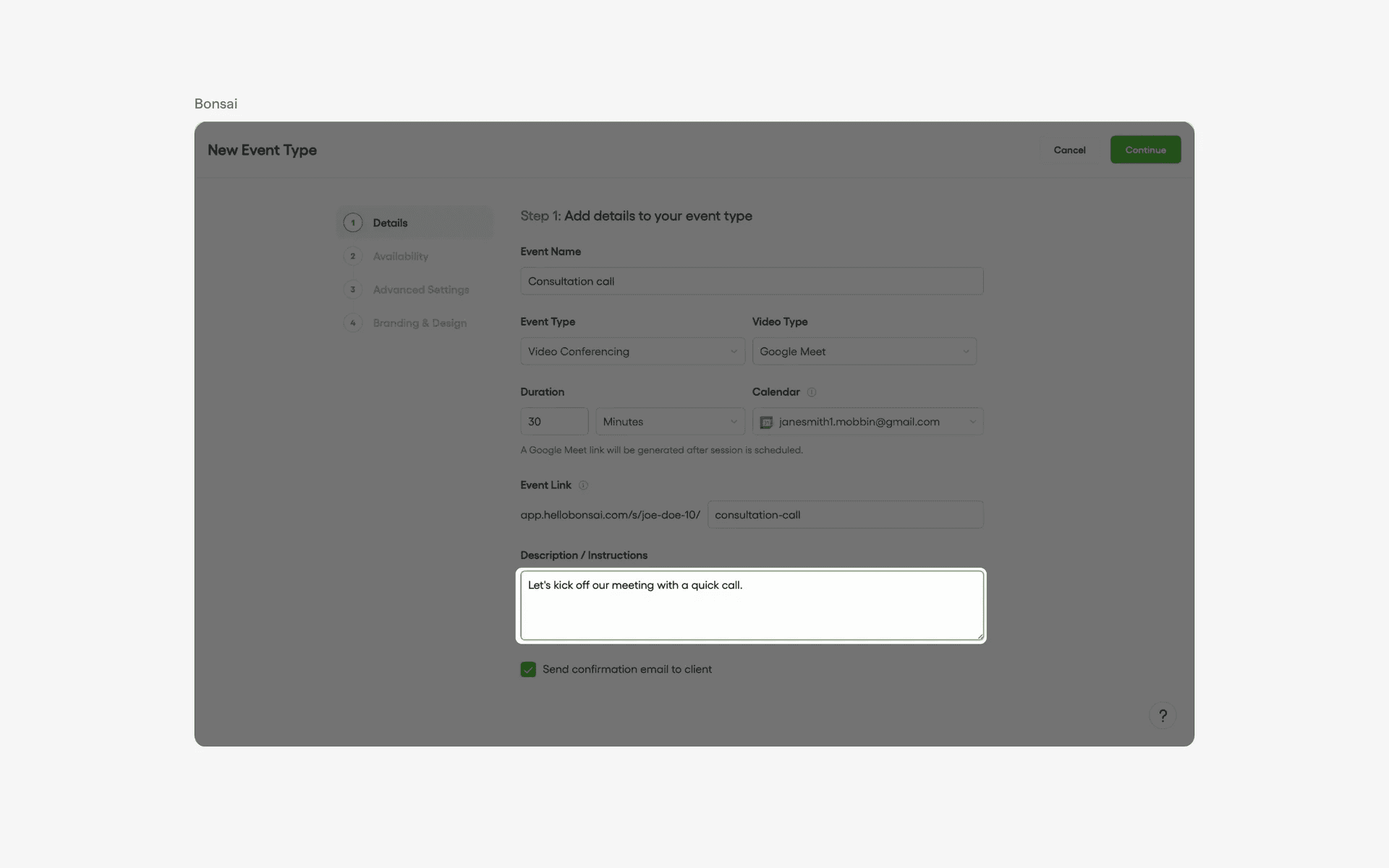Click the step 3 circle icon
The width and height of the screenshot is (1389, 868).
pyautogui.click(x=353, y=289)
